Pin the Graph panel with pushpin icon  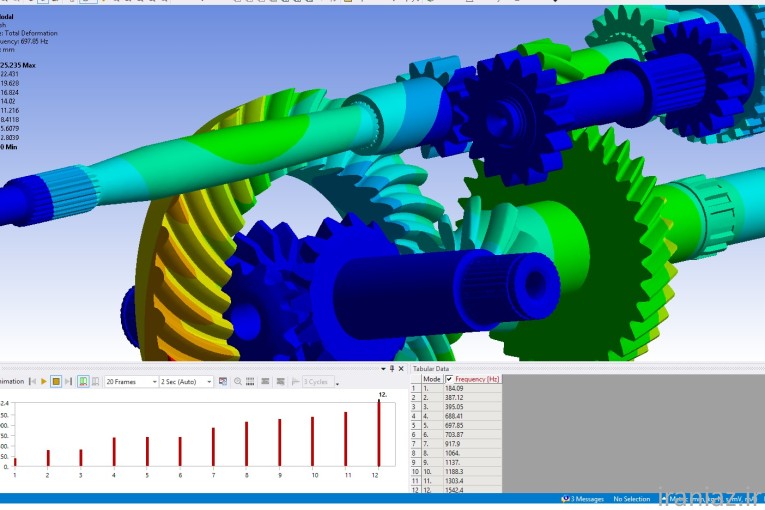(x=391, y=369)
